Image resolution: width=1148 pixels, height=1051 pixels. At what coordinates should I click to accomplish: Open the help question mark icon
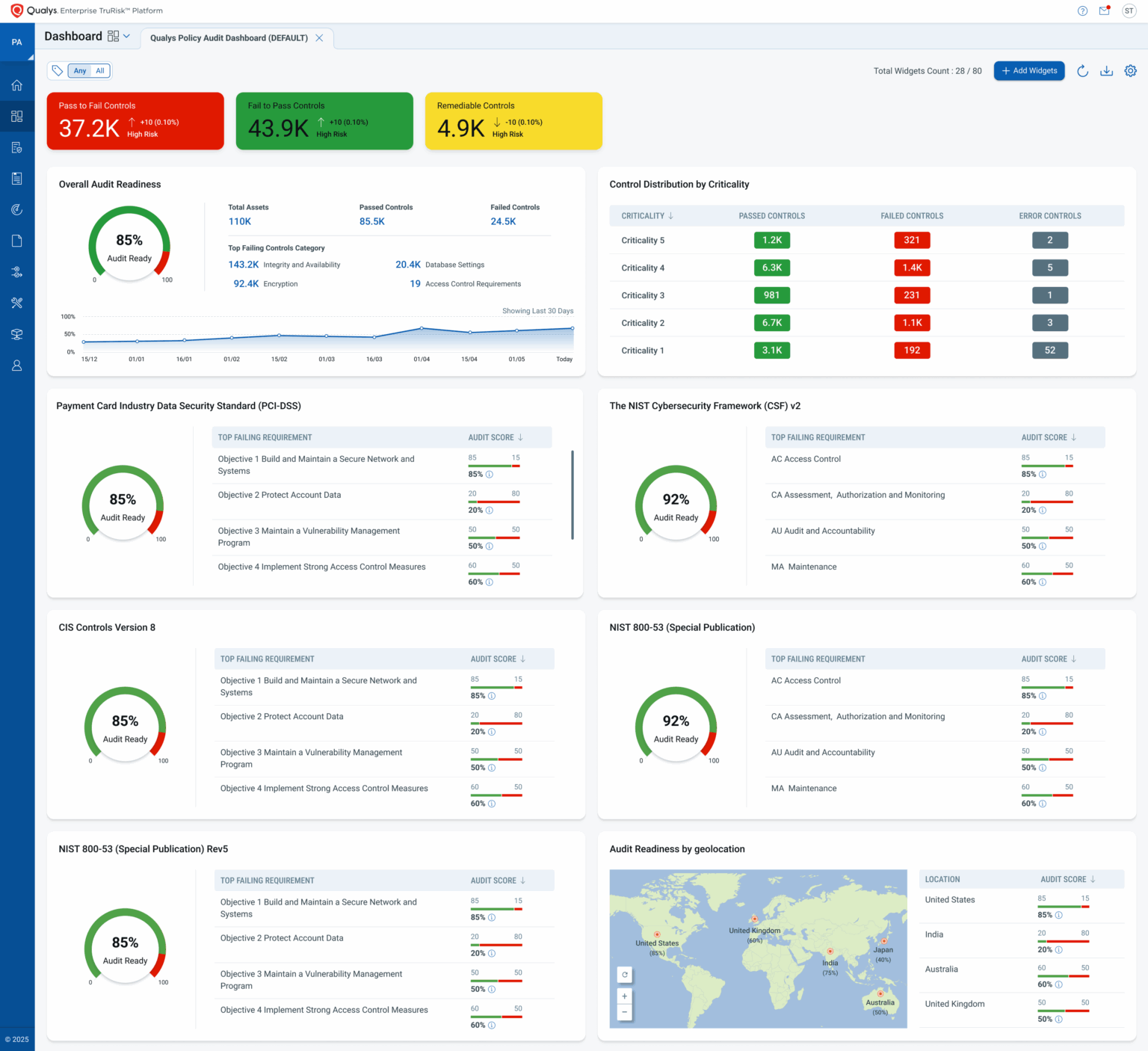pos(1082,10)
